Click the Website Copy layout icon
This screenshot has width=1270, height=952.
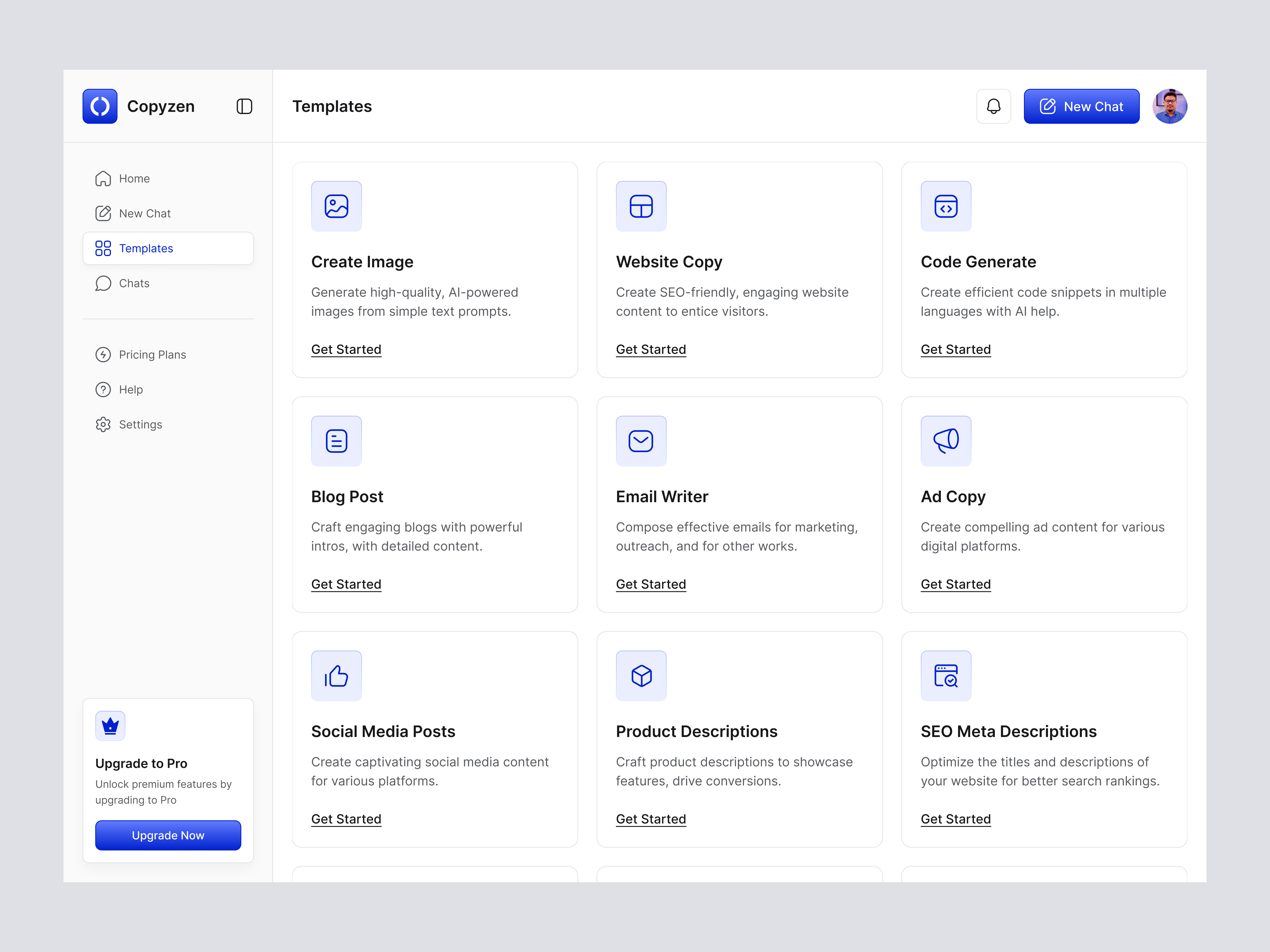click(x=641, y=205)
